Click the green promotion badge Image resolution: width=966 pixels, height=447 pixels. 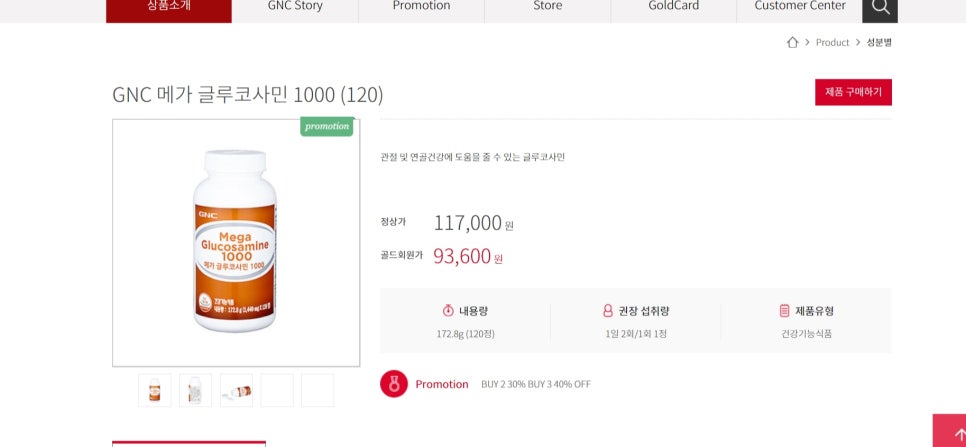click(327, 127)
